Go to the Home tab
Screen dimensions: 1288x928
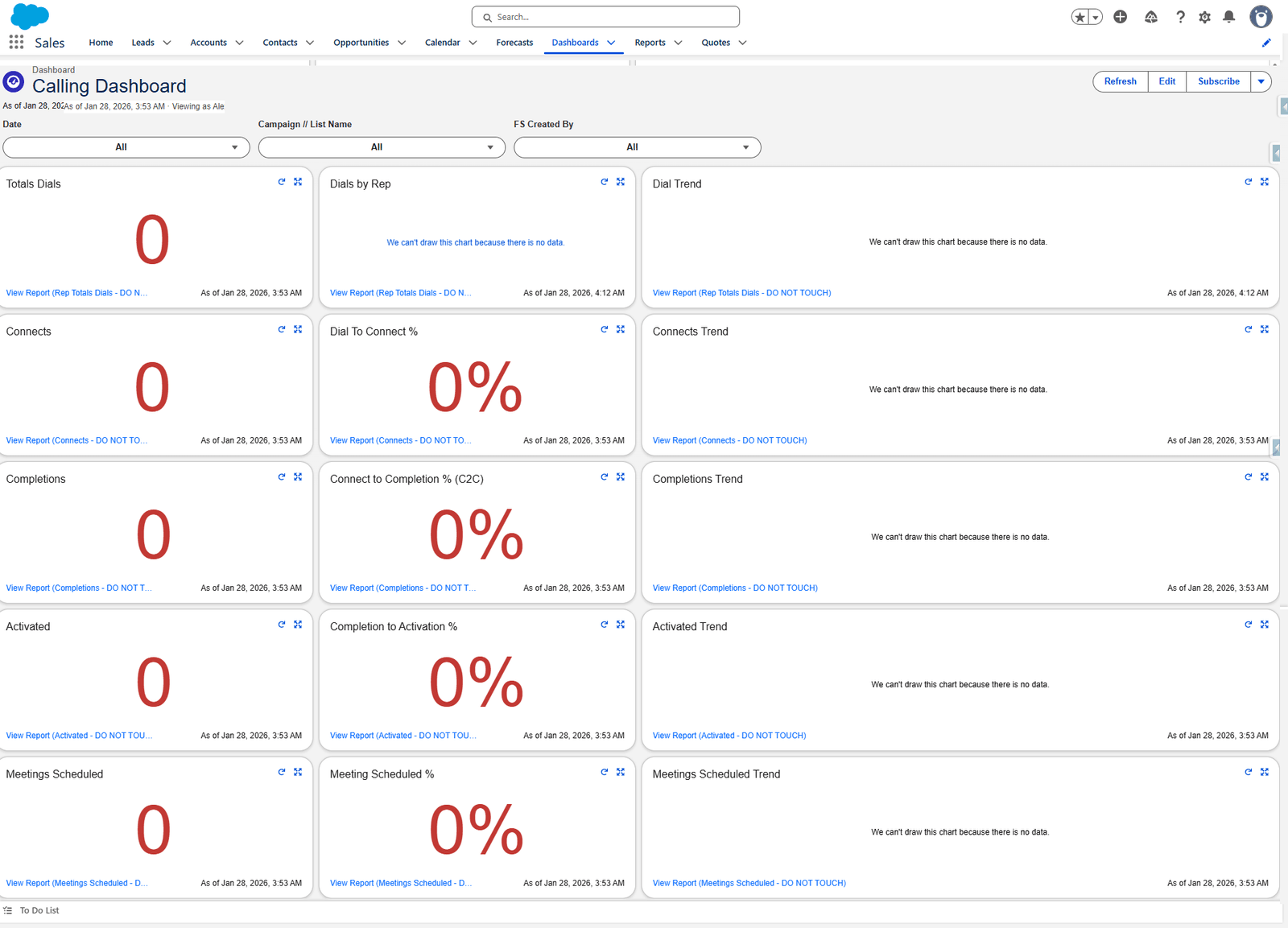[x=101, y=43]
